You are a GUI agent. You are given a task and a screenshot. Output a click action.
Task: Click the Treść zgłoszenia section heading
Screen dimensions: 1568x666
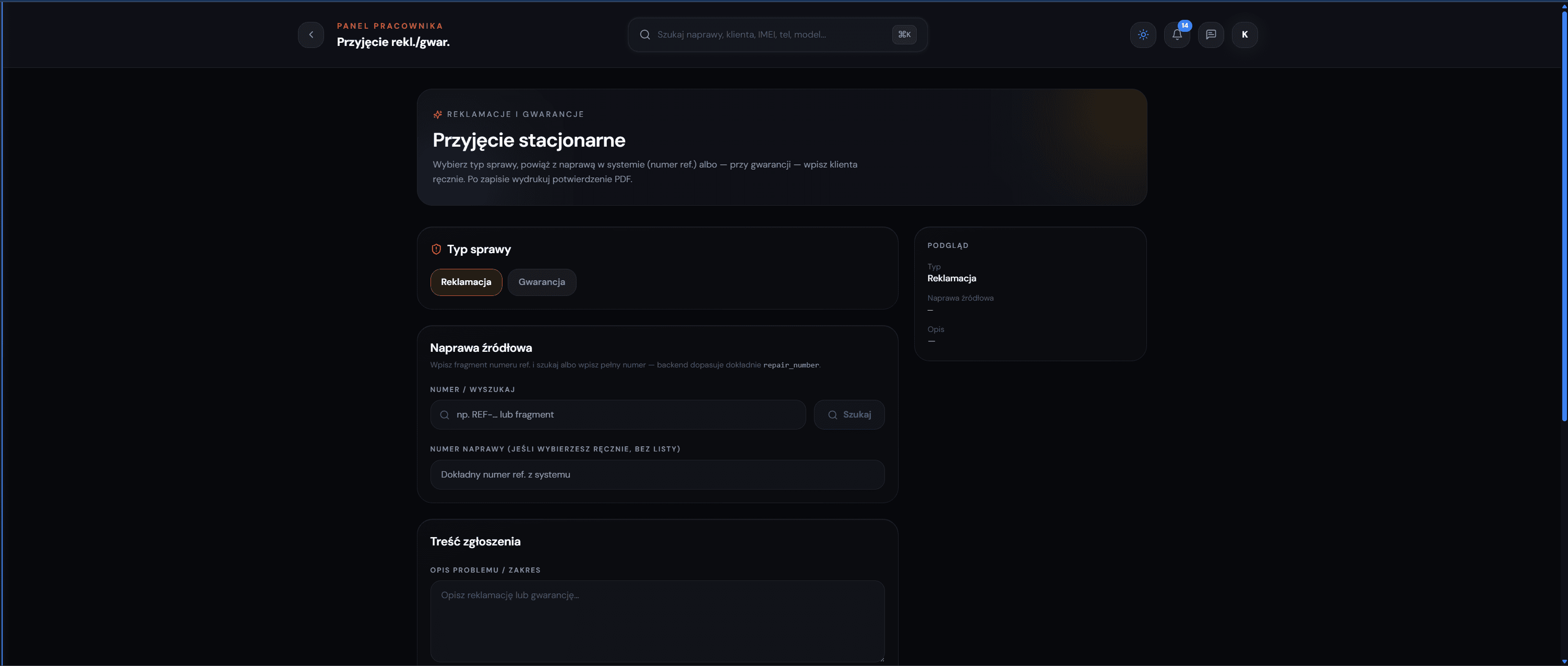pos(475,542)
